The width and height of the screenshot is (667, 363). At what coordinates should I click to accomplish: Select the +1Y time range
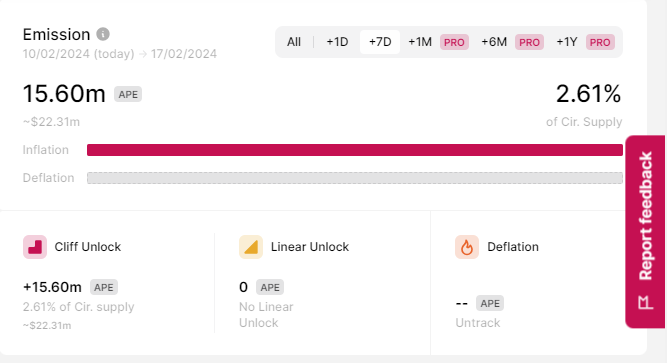pyautogui.click(x=567, y=42)
